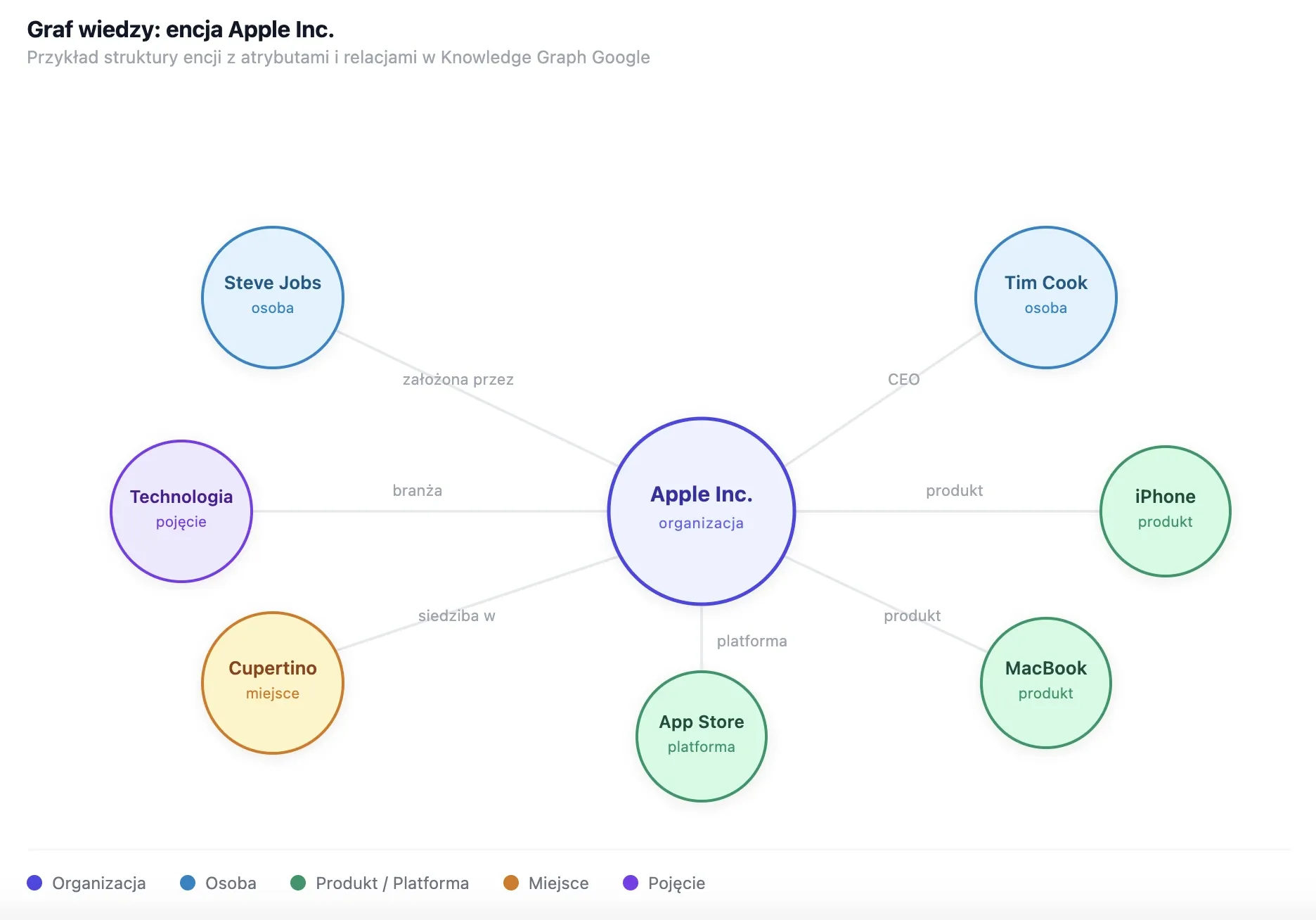Click the Pojęcie legend color dot
The height and width of the screenshot is (920, 1316).
pos(631,883)
